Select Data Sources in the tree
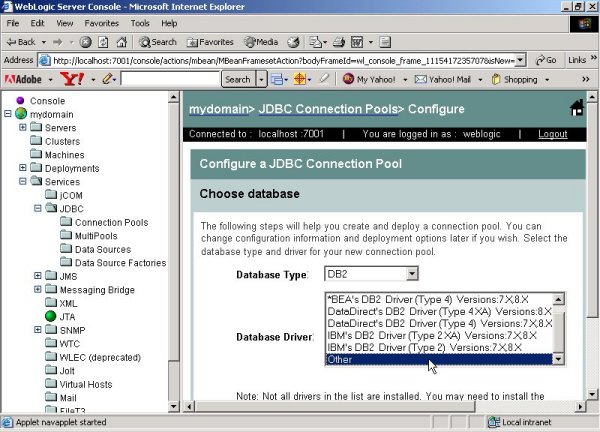The width and height of the screenshot is (600, 432). tap(103, 249)
